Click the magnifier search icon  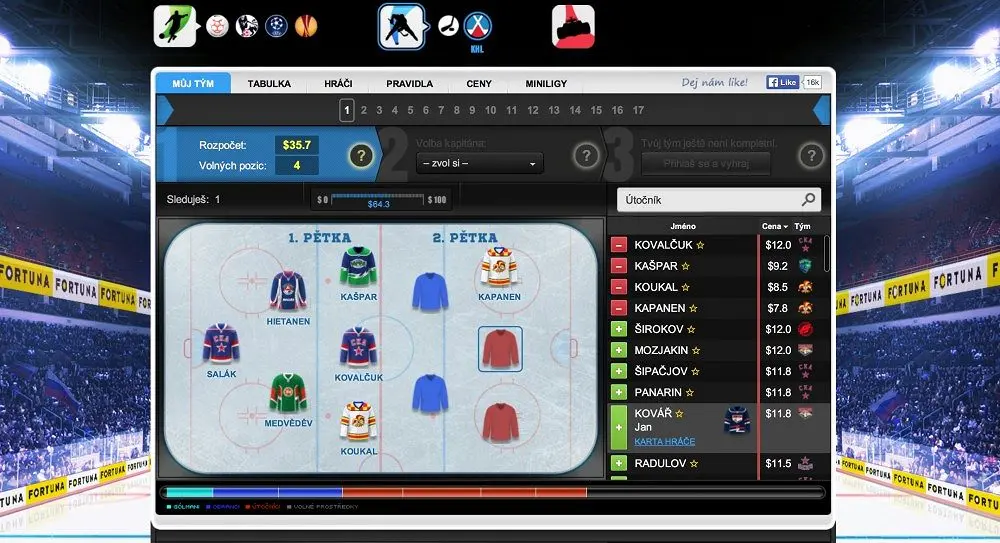808,200
